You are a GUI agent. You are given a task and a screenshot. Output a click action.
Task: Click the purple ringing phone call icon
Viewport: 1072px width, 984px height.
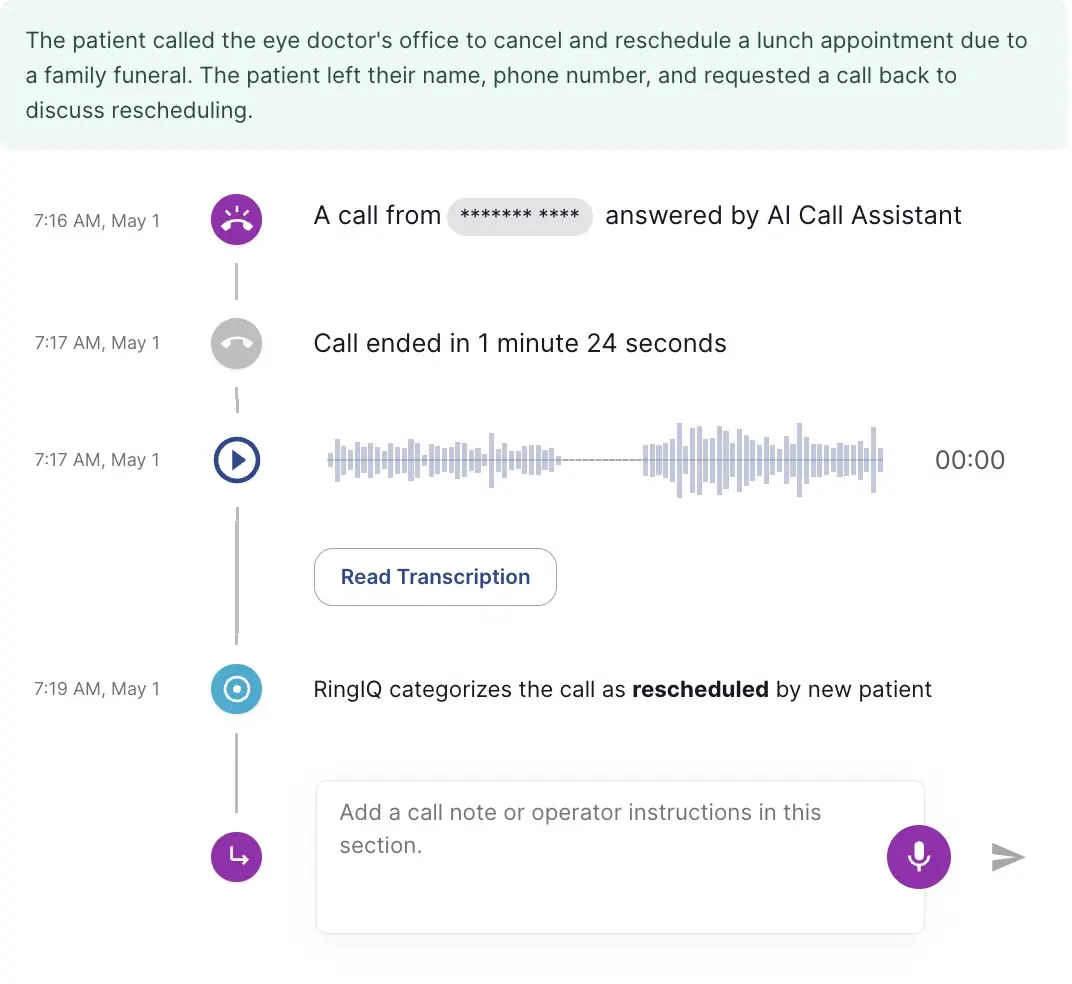[x=236, y=219]
